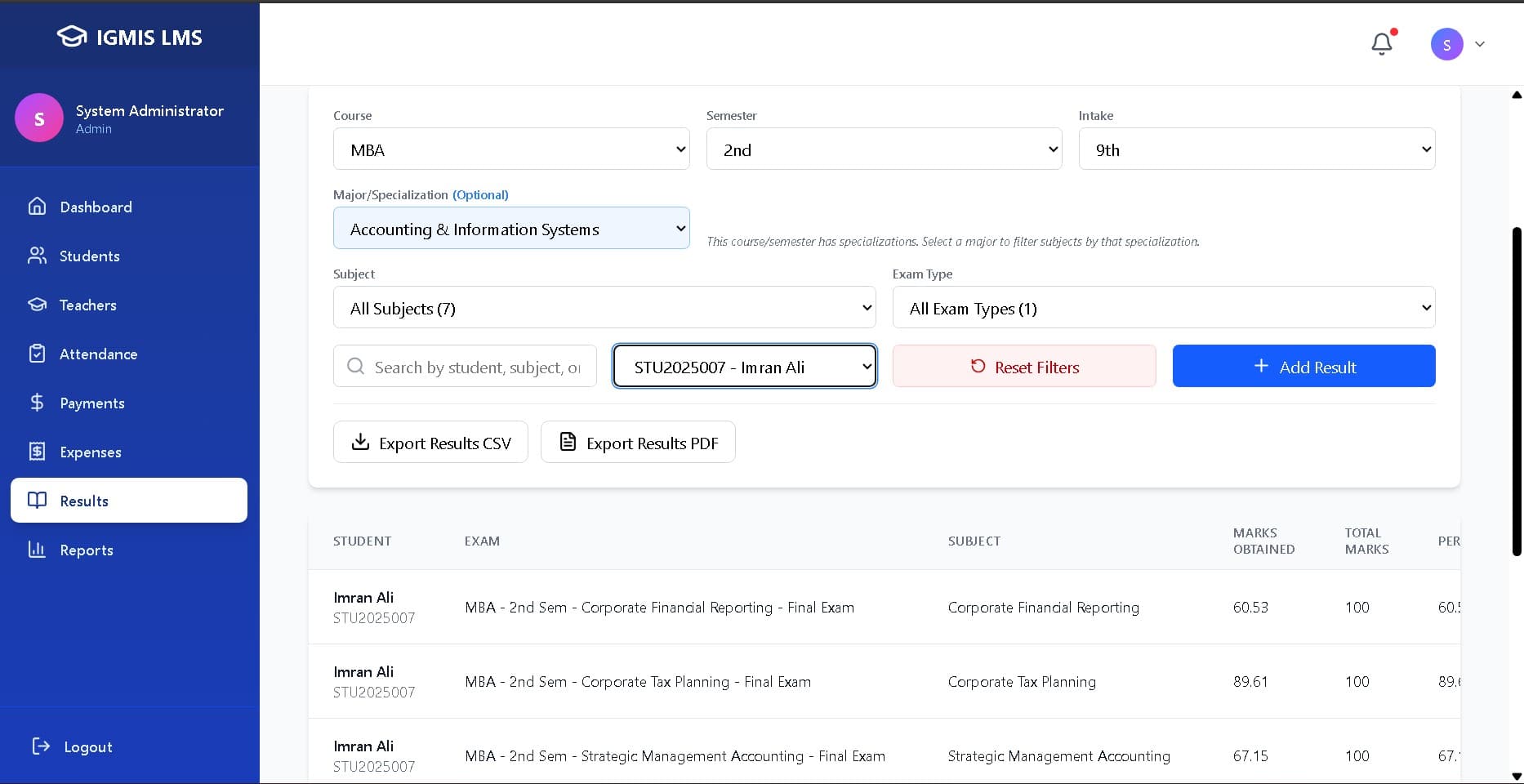Click the Reports bar chart icon

[x=37, y=550]
